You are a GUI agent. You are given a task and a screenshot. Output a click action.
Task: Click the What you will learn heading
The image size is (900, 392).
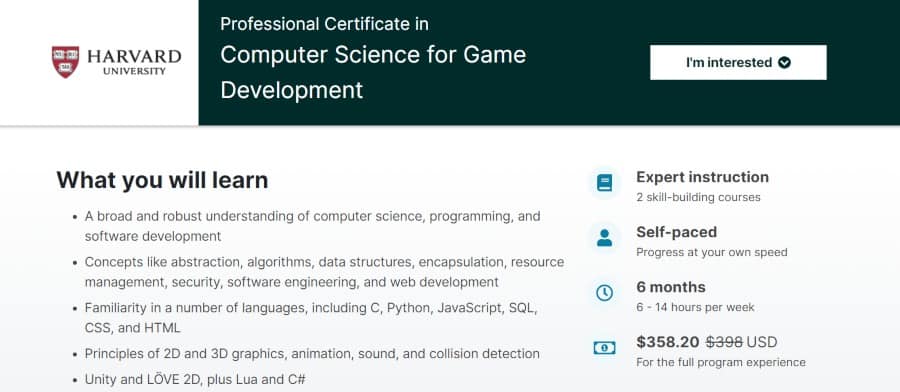162,180
